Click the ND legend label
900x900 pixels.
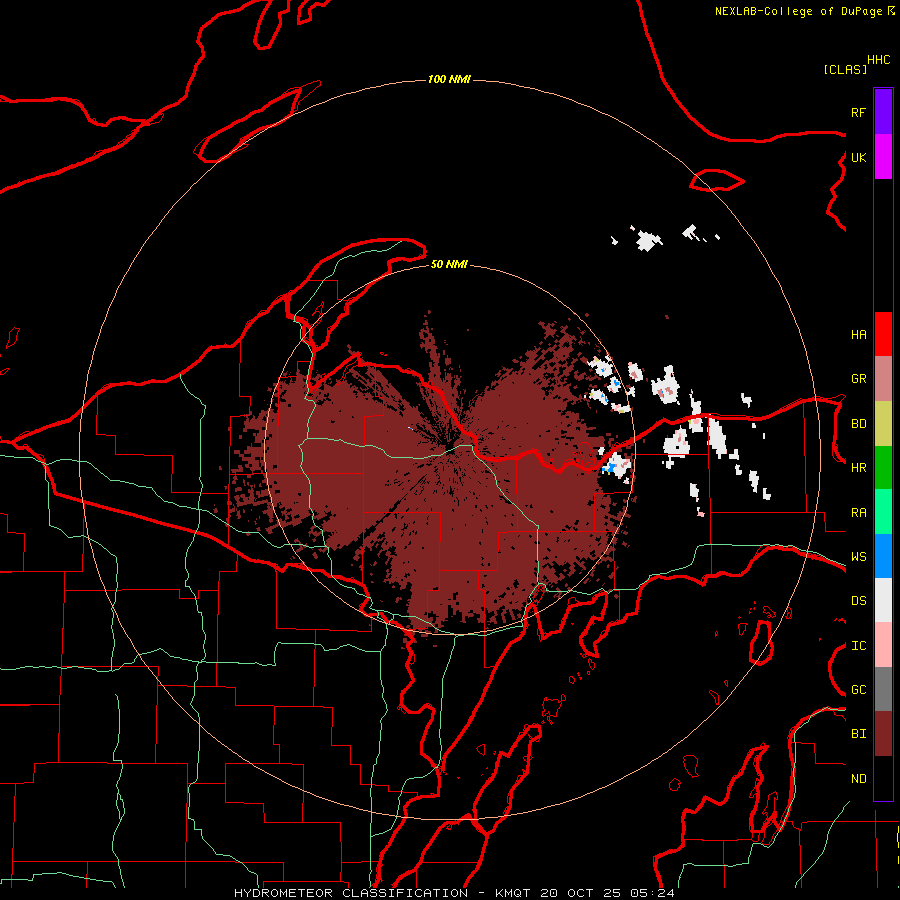[858, 779]
